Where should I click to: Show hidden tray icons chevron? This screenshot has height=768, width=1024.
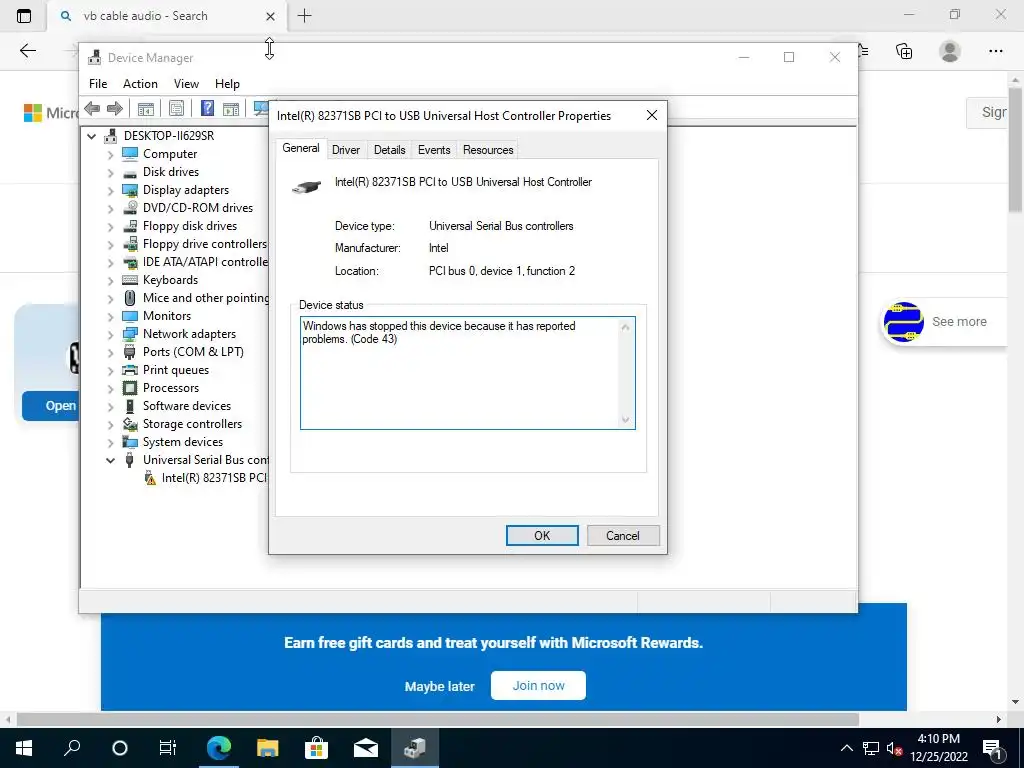(846, 748)
